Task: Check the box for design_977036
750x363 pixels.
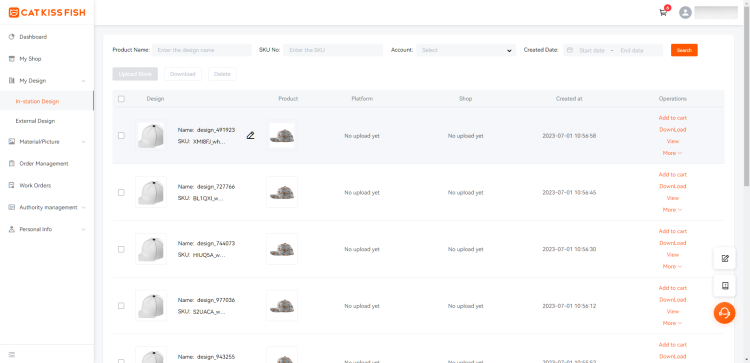Action: click(x=121, y=306)
